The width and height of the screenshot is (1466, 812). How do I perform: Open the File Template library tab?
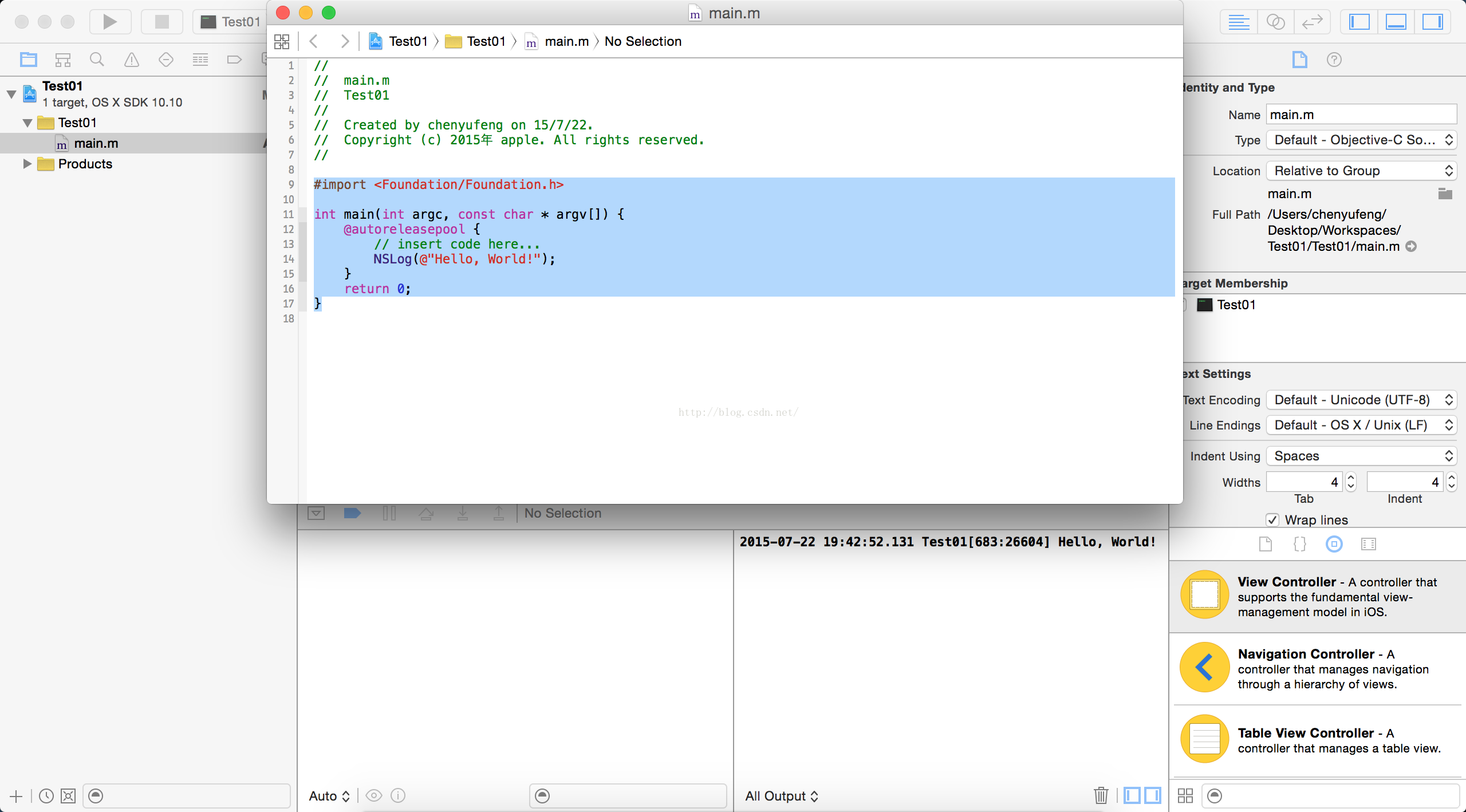coord(1266,544)
